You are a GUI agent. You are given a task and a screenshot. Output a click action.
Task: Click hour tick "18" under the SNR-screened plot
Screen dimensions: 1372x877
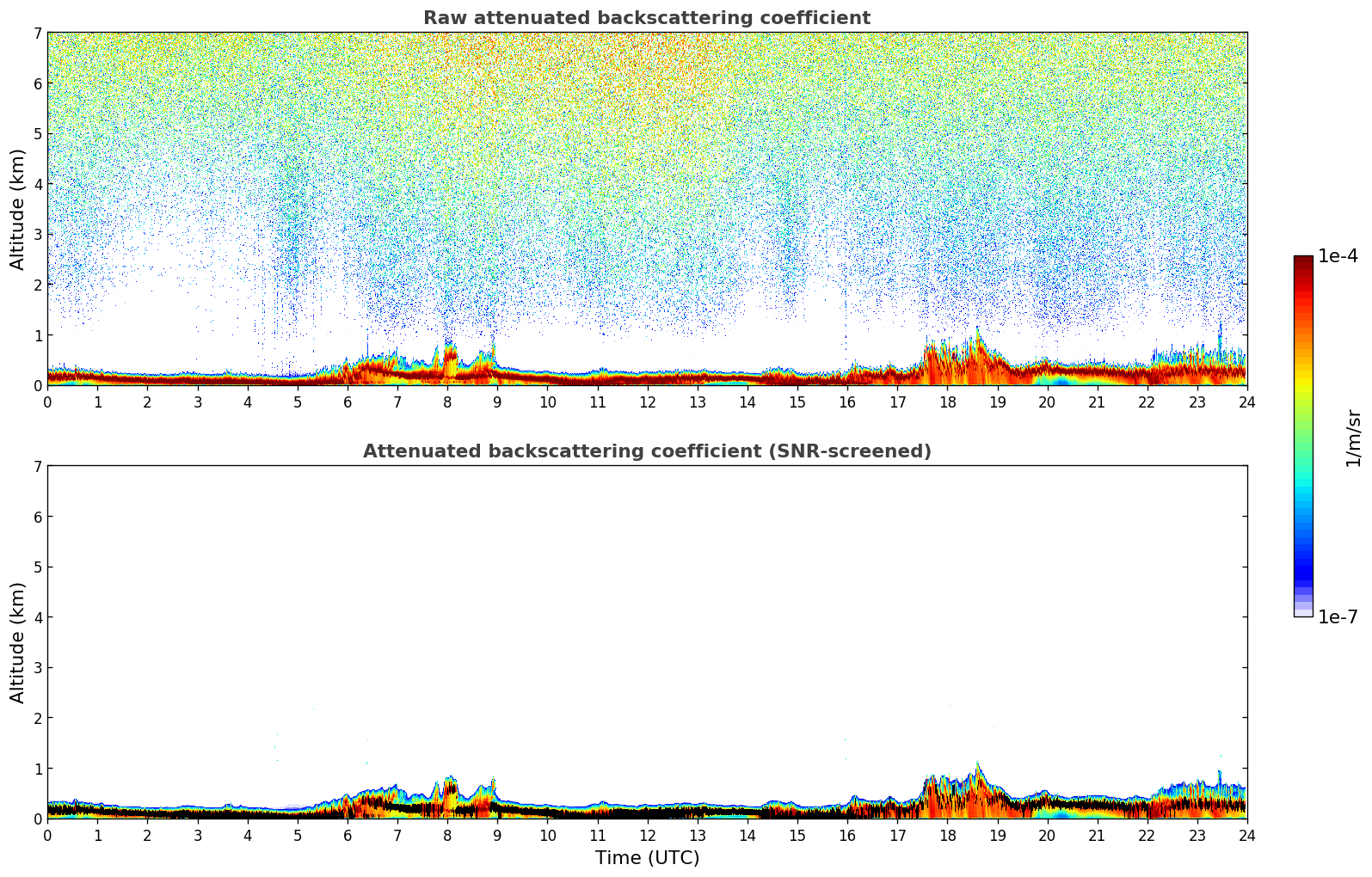tap(947, 835)
